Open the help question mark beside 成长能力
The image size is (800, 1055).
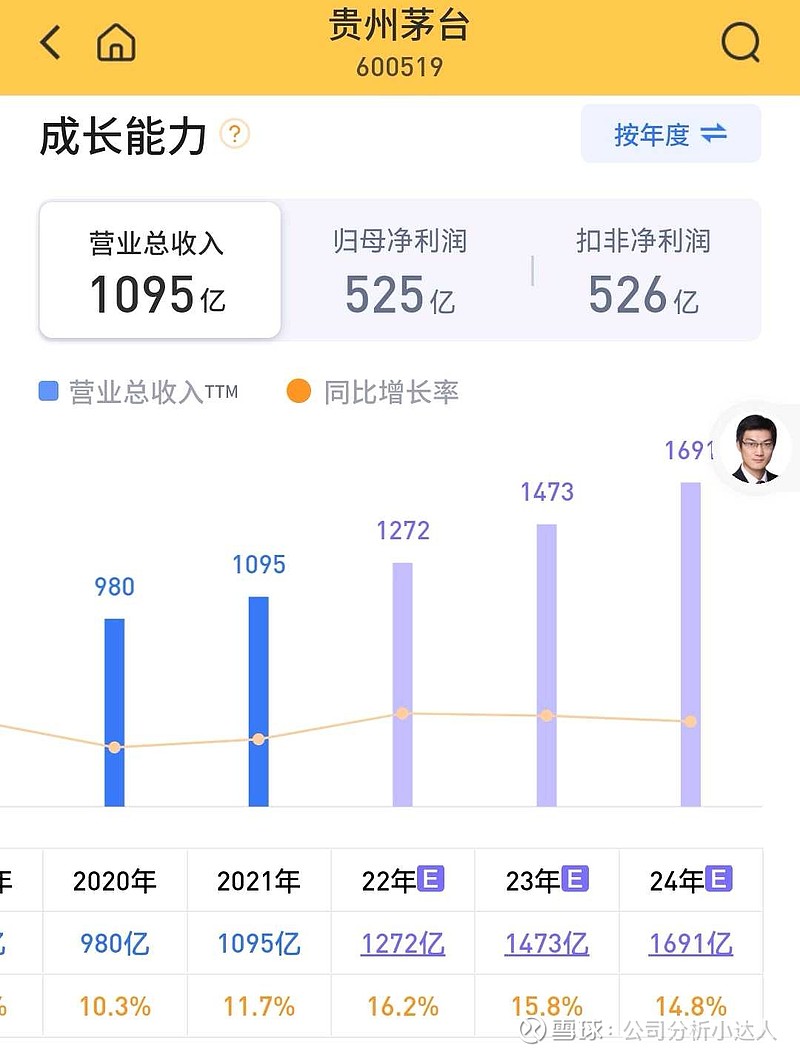click(235, 135)
